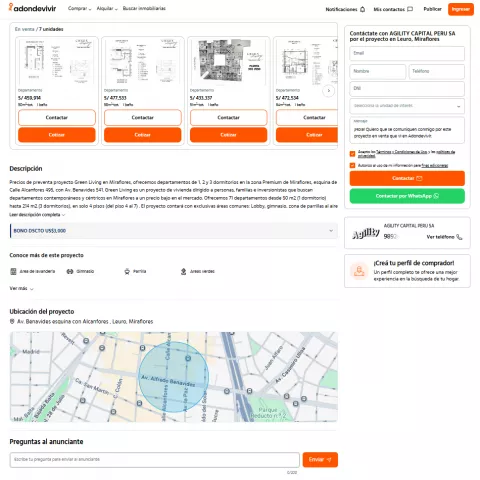Click the question input field for the advertiser
The height and width of the screenshot is (480, 480).
point(155,460)
